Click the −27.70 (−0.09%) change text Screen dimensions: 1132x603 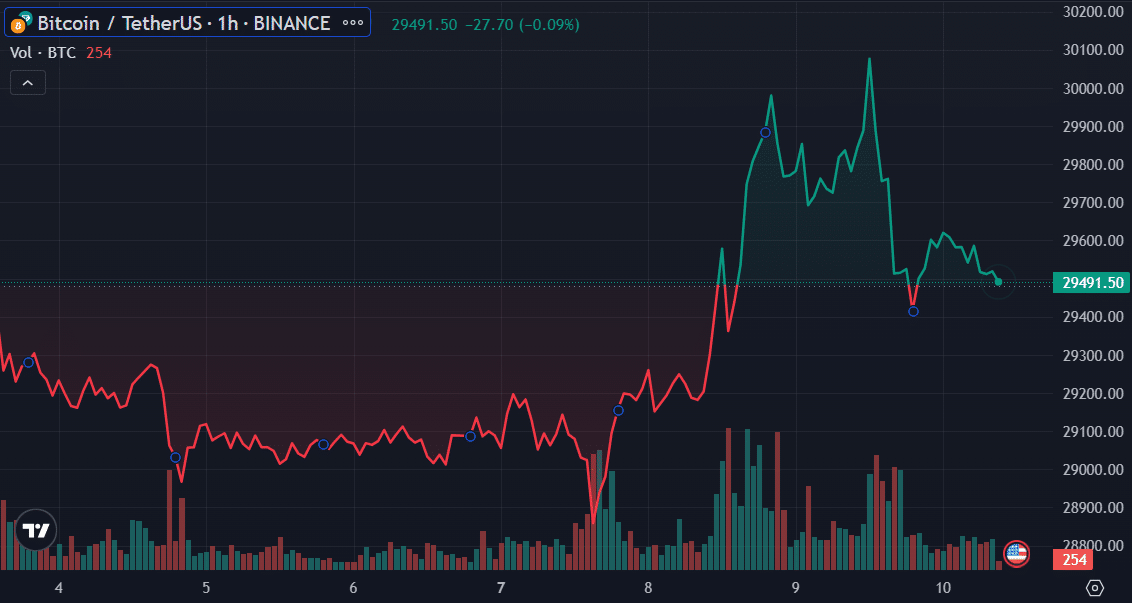coord(522,25)
